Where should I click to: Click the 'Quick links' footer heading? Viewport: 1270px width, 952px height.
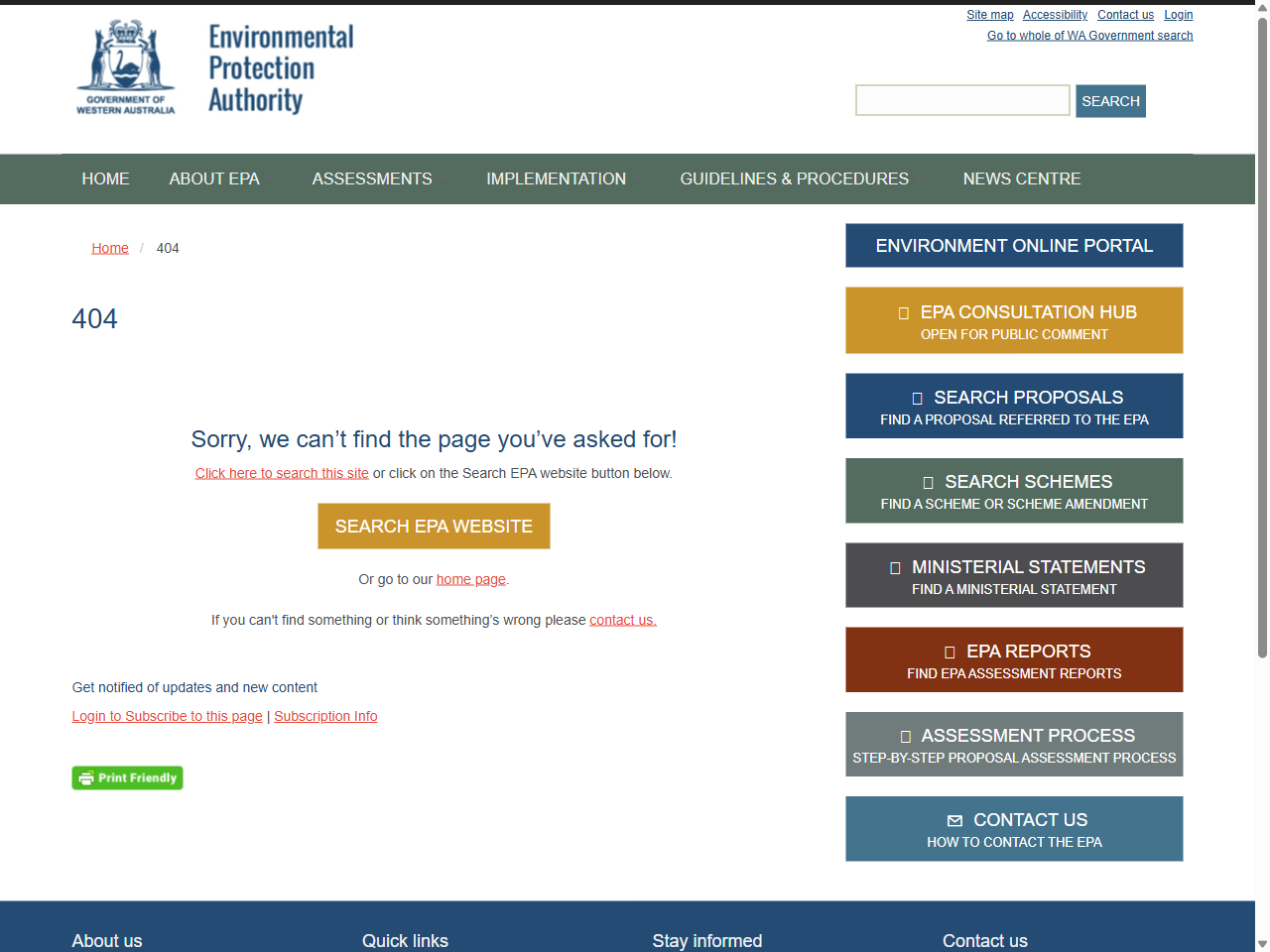click(x=405, y=941)
